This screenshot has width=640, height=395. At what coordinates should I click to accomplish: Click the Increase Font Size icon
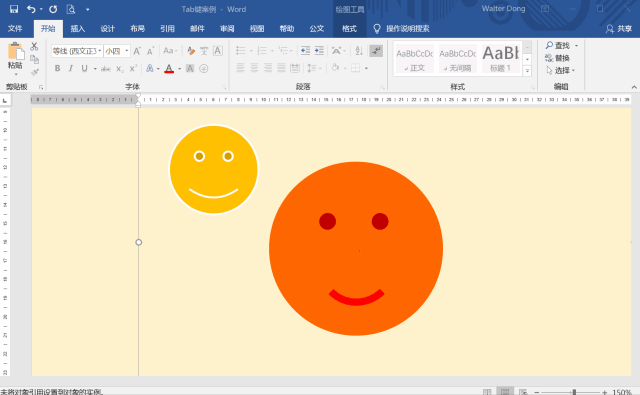[x=137, y=51]
